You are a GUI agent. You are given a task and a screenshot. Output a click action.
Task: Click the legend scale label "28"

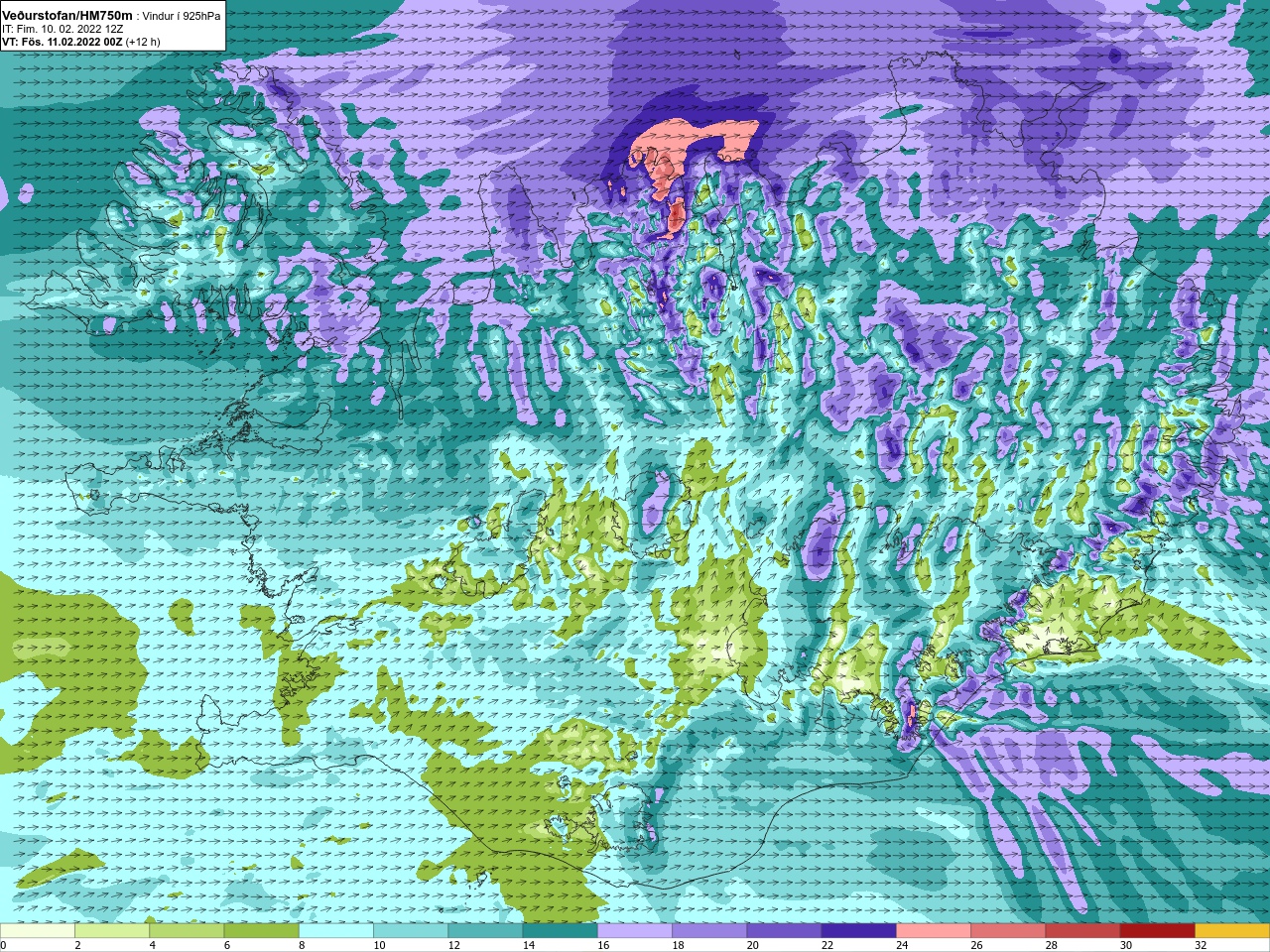point(1052,945)
